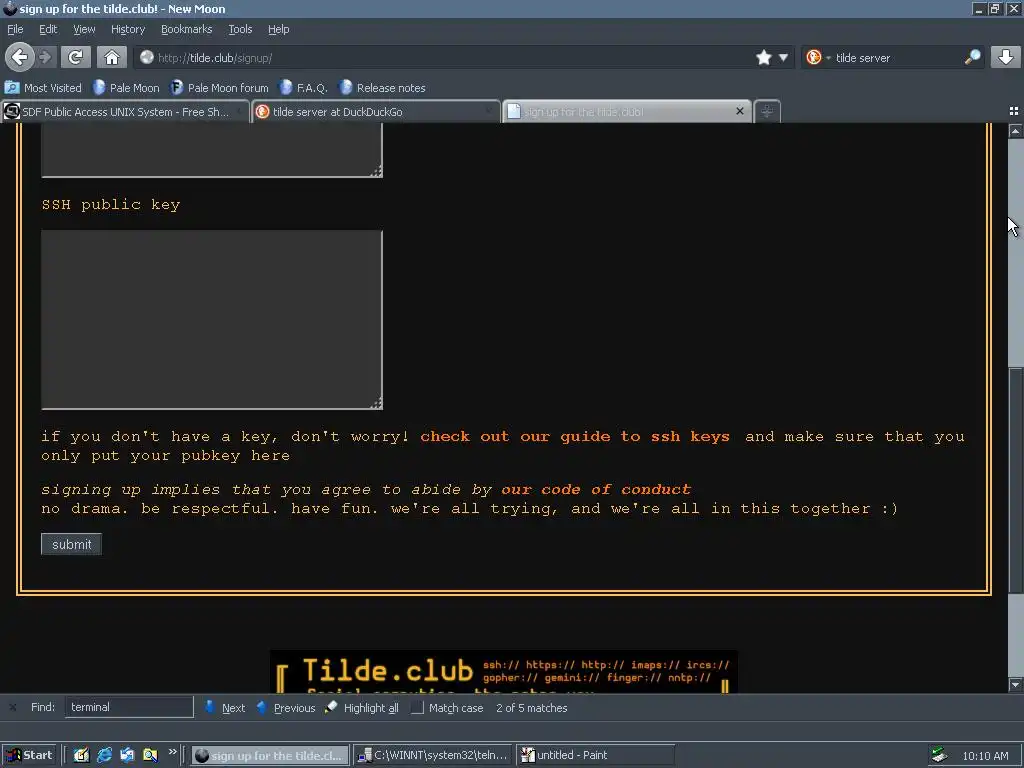Click the Forward arrow button

[x=45, y=57]
